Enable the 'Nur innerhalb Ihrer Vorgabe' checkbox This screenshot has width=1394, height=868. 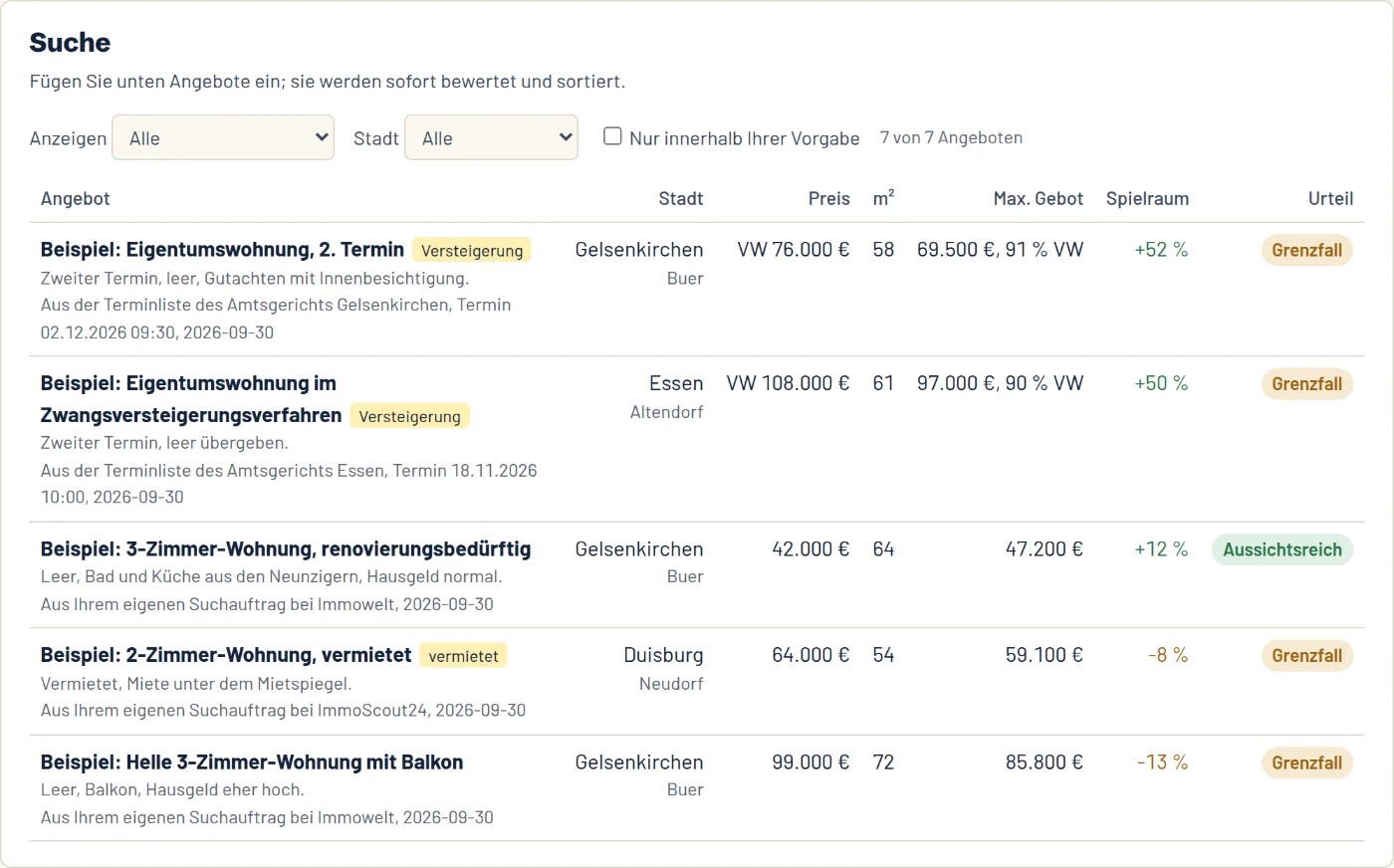(612, 136)
